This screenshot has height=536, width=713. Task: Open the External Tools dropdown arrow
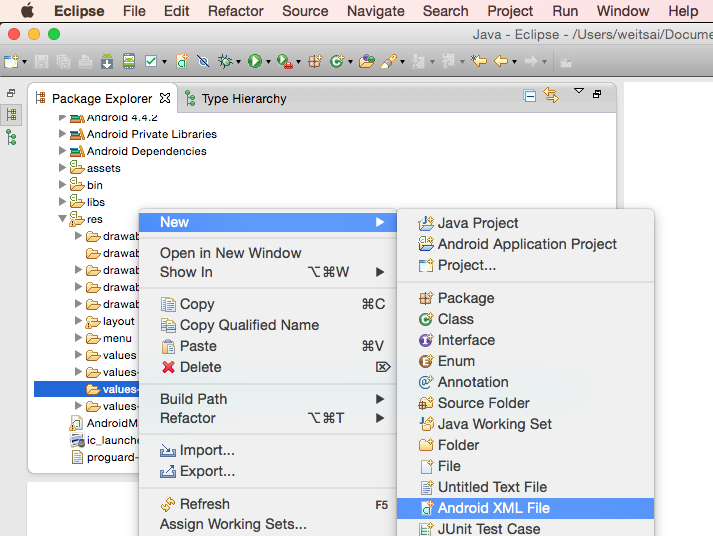tap(298, 62)
